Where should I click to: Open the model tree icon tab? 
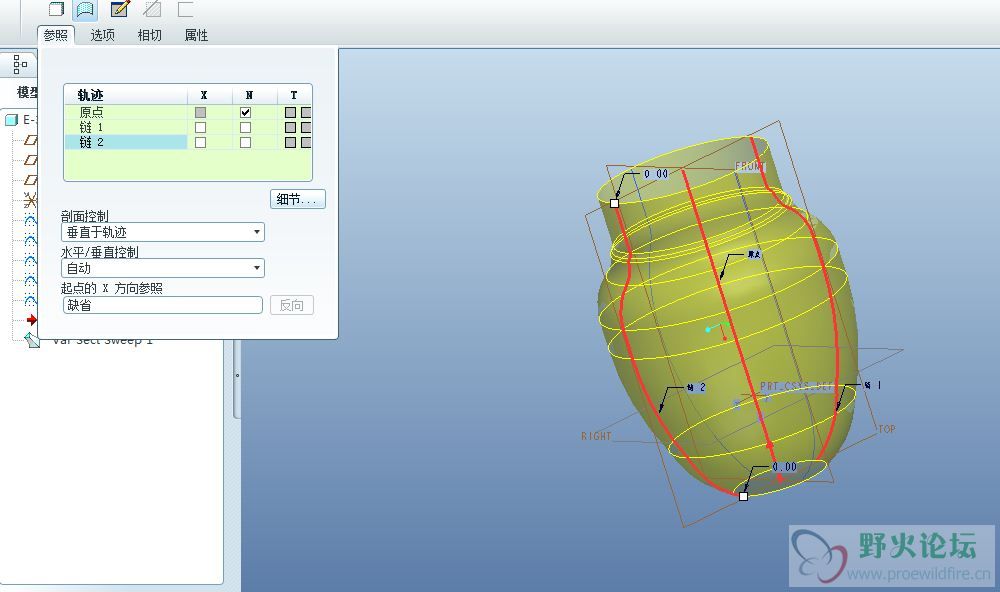point(20,64)
